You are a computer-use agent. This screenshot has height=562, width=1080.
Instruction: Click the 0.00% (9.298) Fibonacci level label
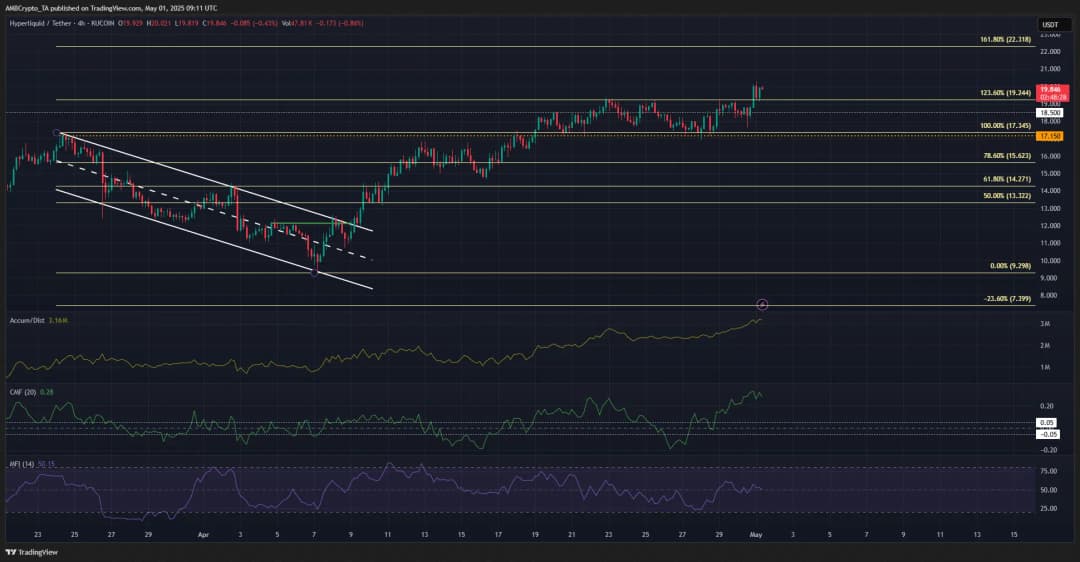pyautogui.click(x=1006, y=266)
